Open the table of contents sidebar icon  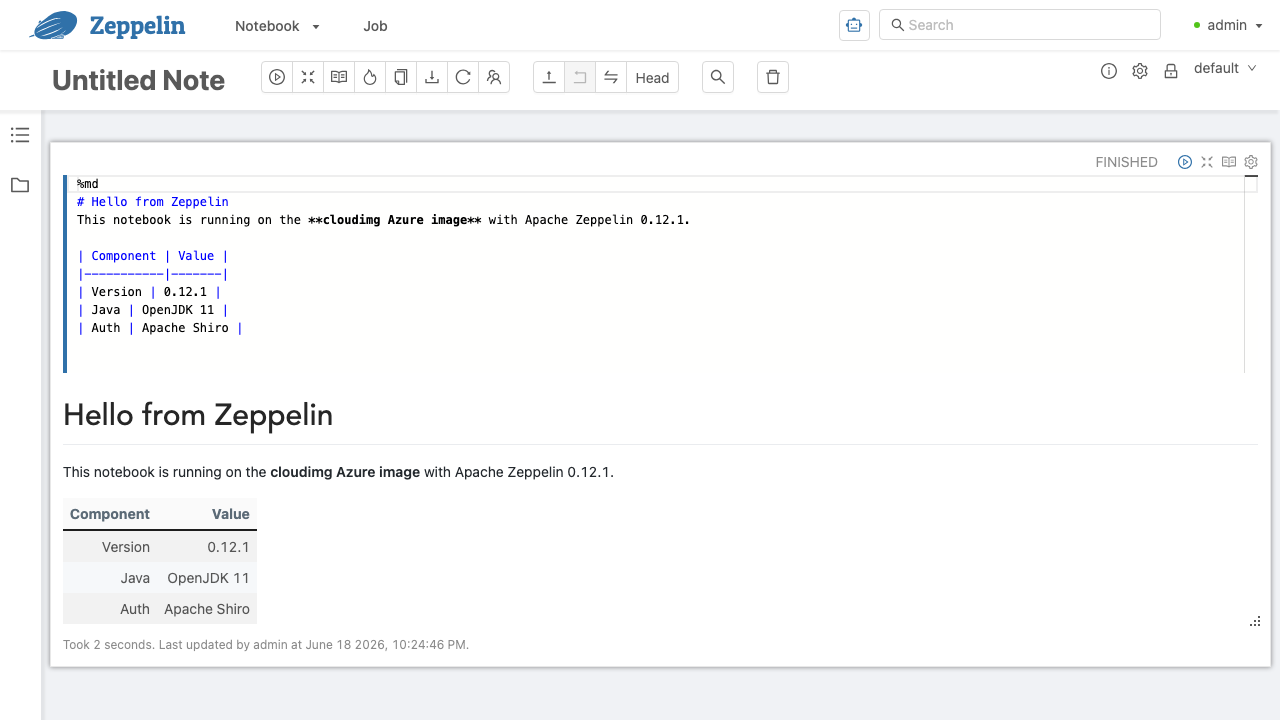point(20,135)
